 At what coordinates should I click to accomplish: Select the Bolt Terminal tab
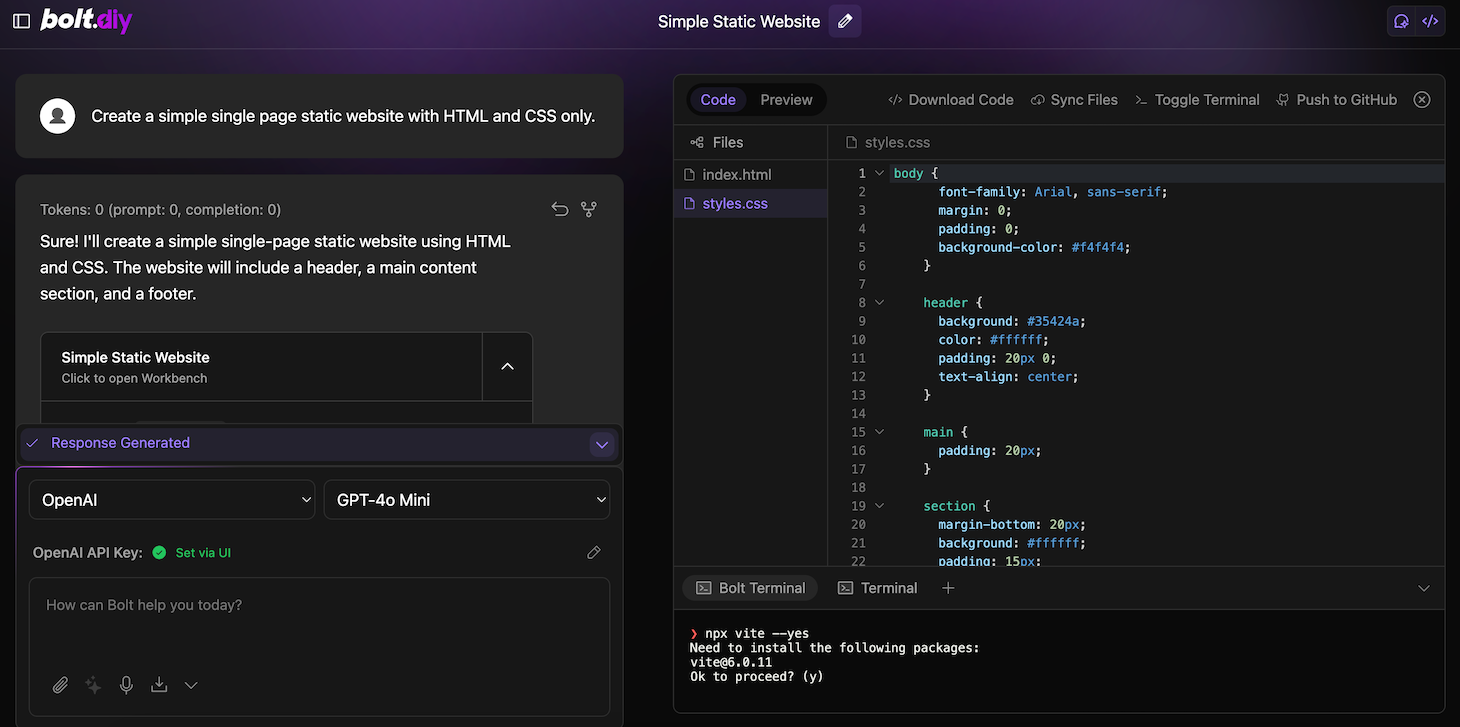(750, 588)
